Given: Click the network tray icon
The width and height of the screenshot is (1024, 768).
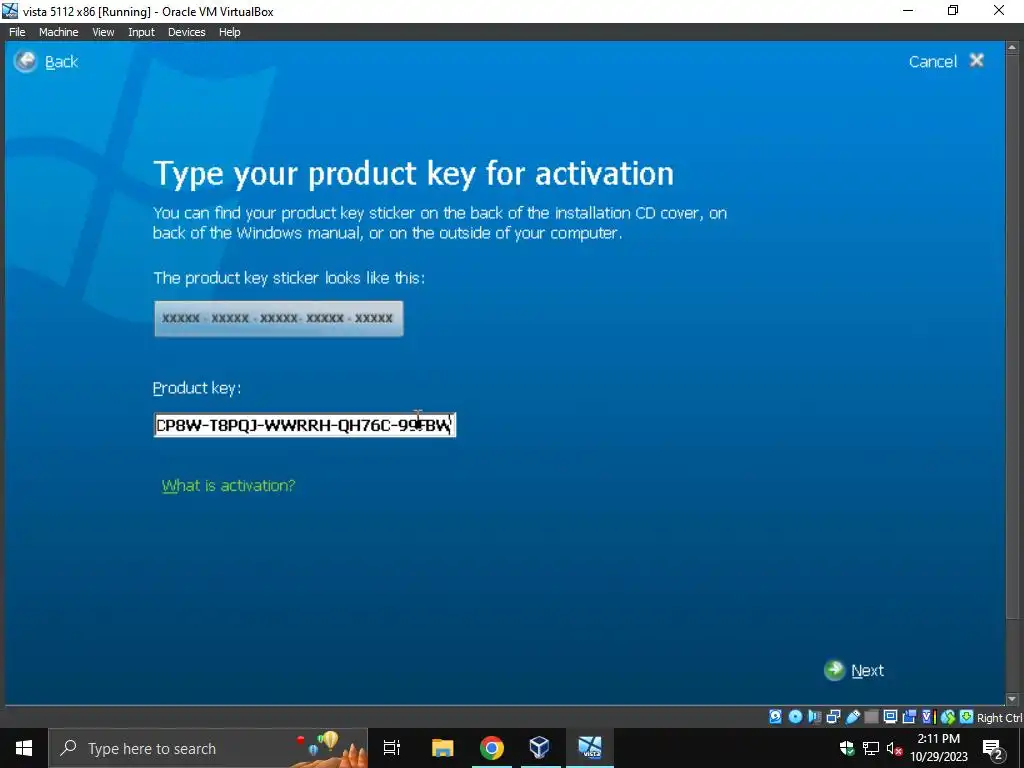Looking at the screenshot, I should [871, 748].
